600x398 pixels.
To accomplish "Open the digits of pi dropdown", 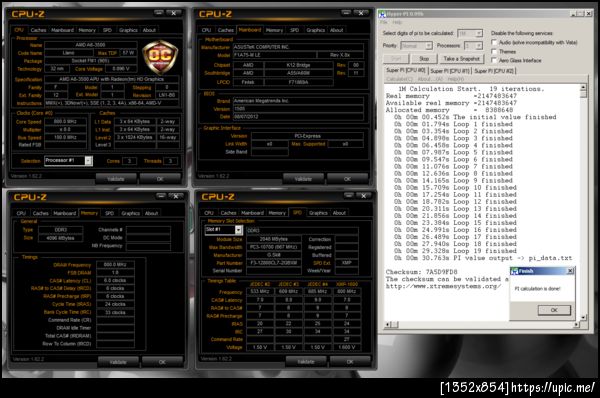I will click(479, 34).
